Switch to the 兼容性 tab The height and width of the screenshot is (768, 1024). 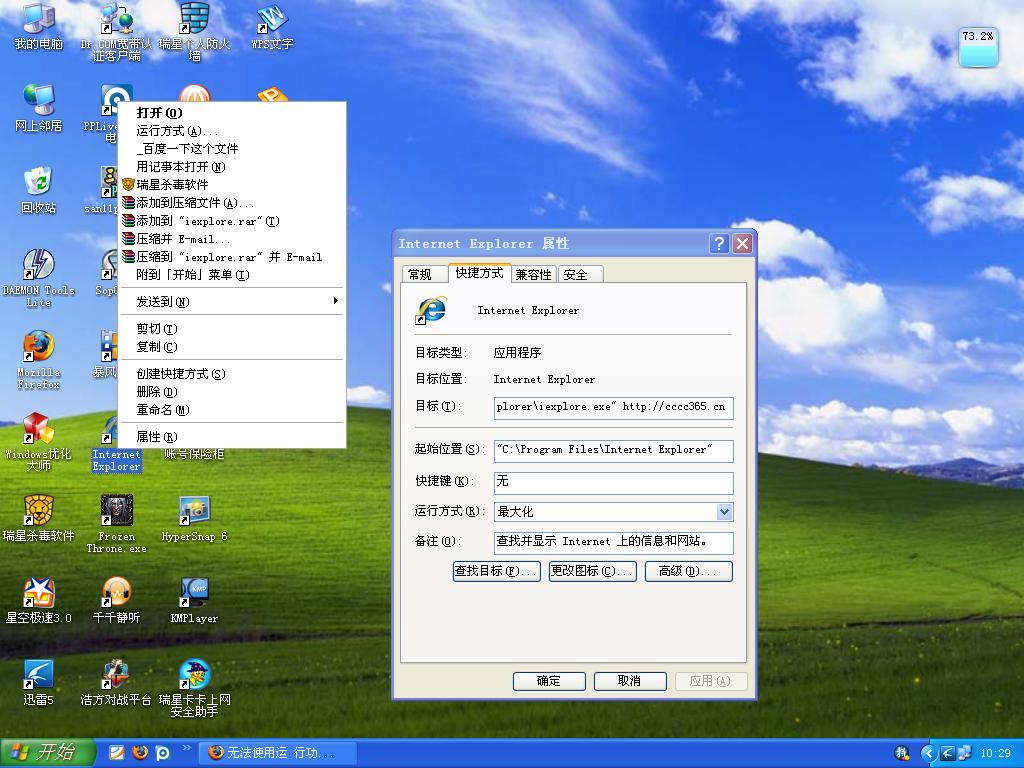pos(534,274)
